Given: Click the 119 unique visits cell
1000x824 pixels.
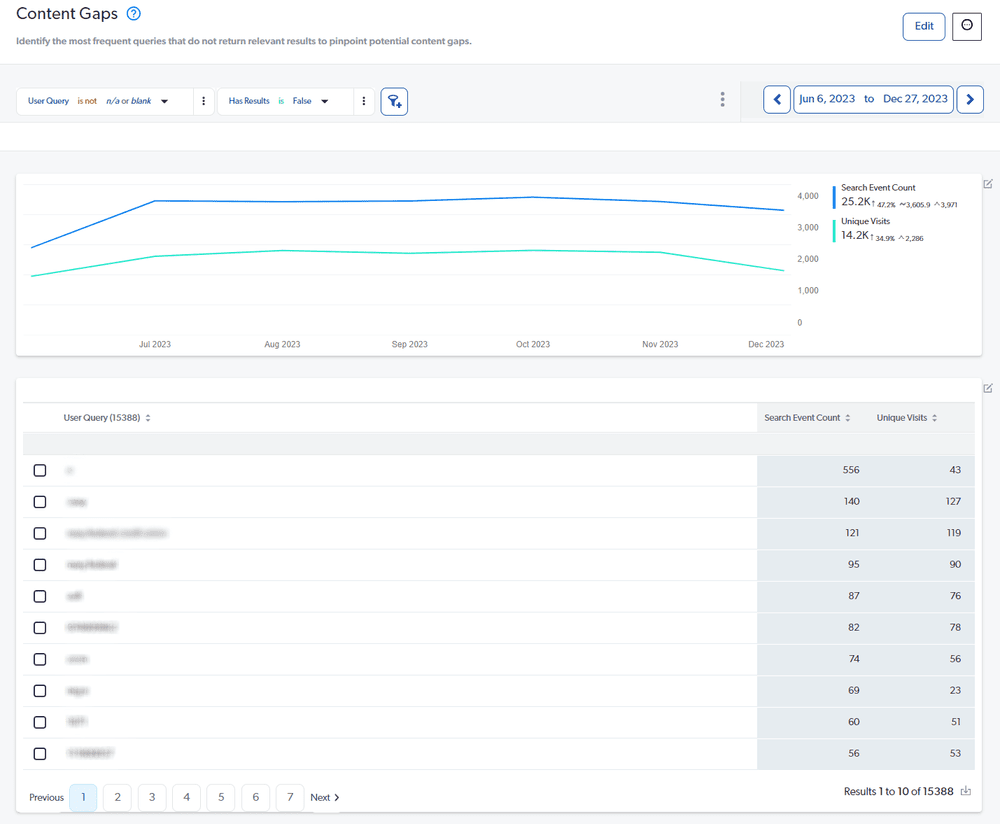Looking at the screenshot, I should pos(953,533).
